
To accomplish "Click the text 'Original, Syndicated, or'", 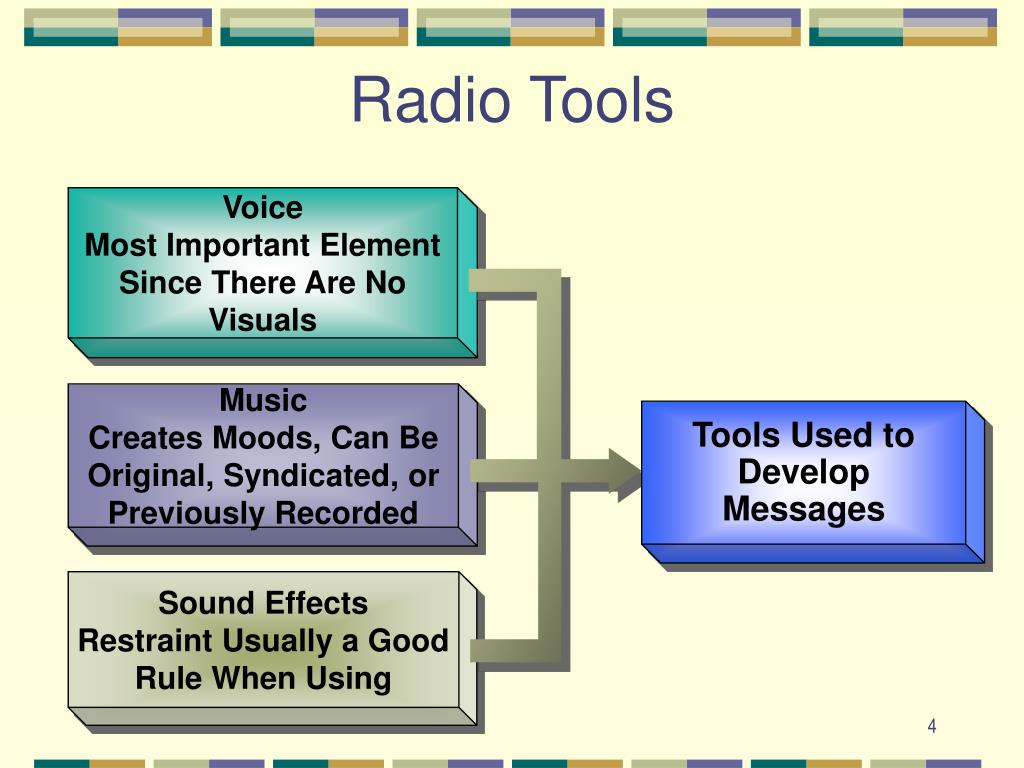I will [263, 475].
